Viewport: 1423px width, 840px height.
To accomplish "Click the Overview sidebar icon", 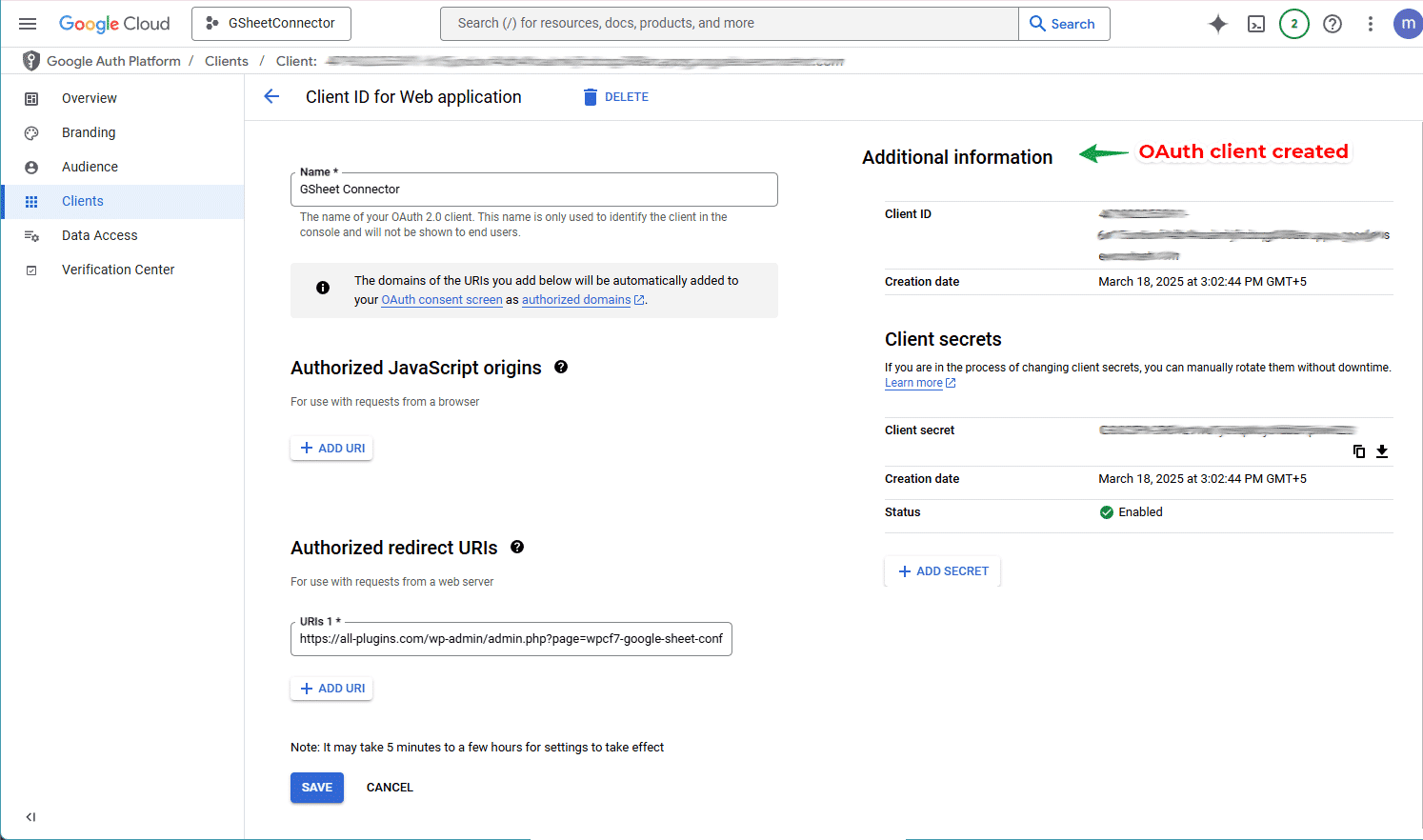I will 31,99.
